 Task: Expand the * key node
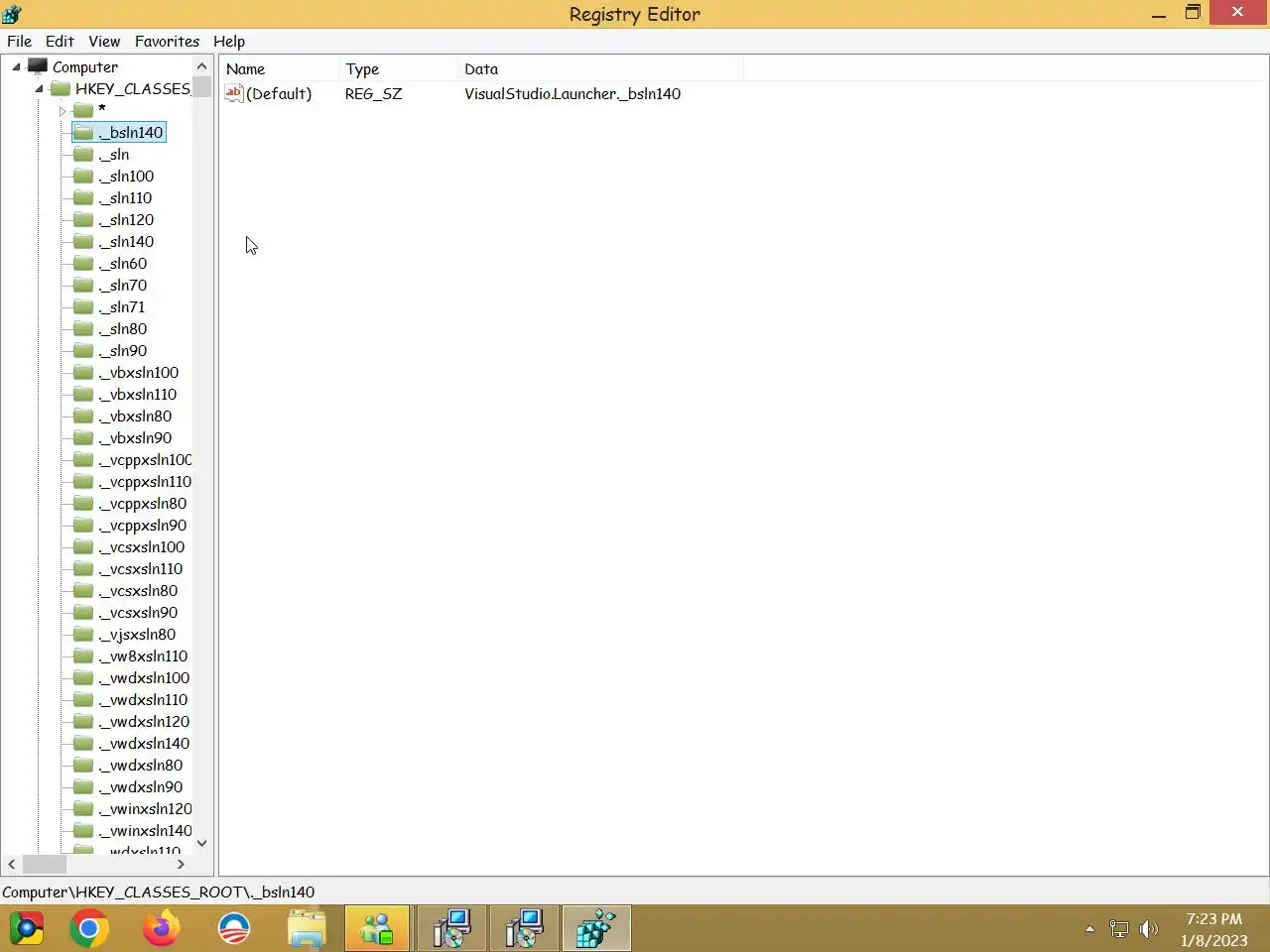click(x=62, y=111)
